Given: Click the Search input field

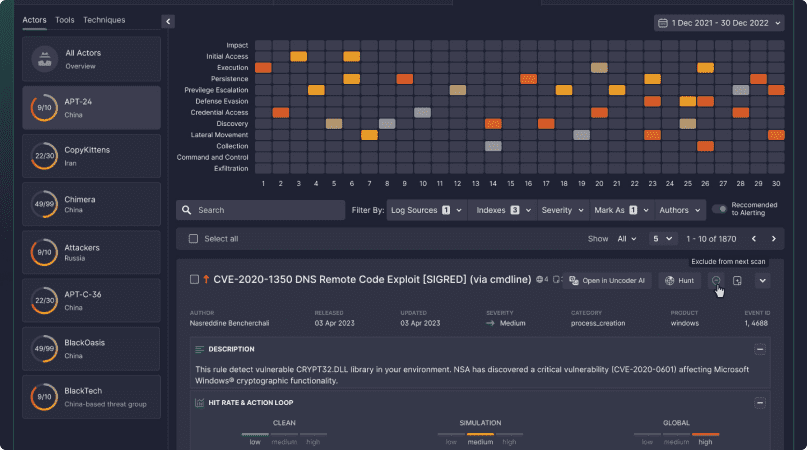Looking at the screenshot, I should (x=258, y=210).
